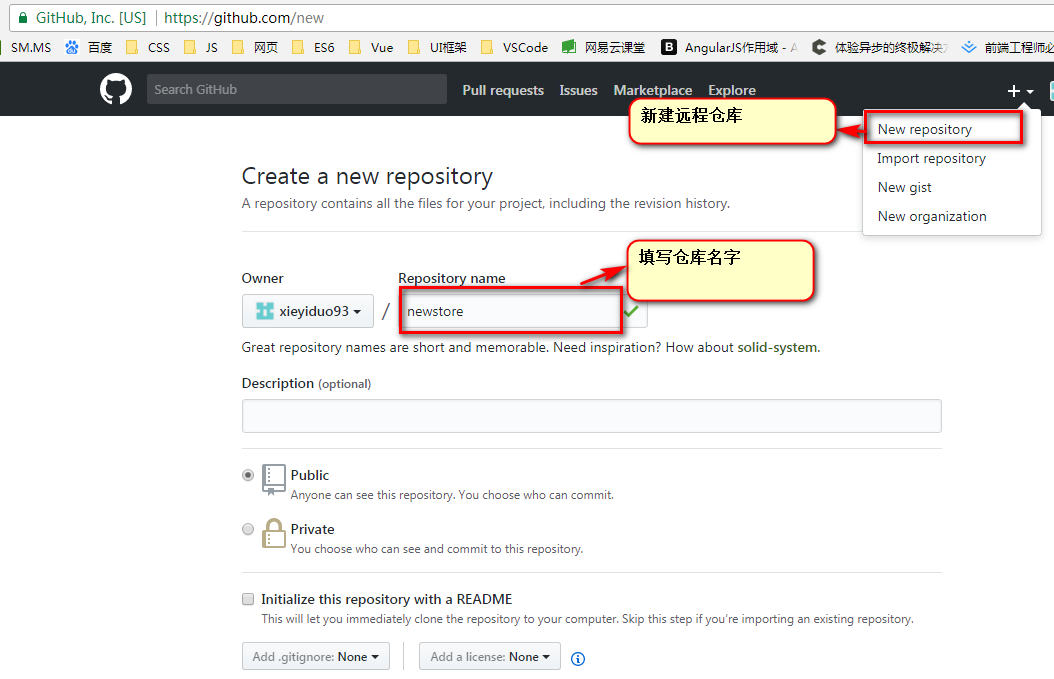
Task: Use the suggested name solid-system
Action: (x=777, y=348)
